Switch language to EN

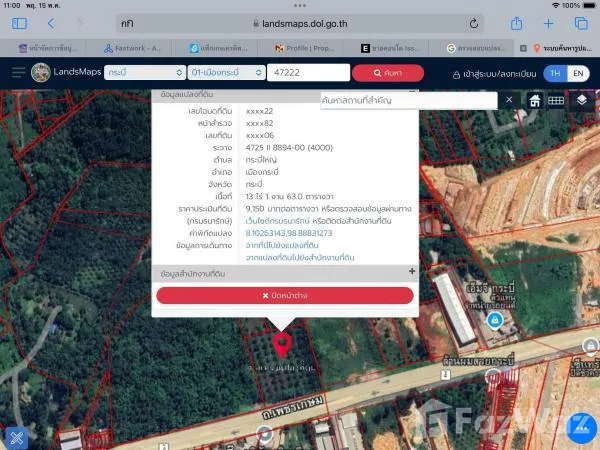tap(578, 72)
